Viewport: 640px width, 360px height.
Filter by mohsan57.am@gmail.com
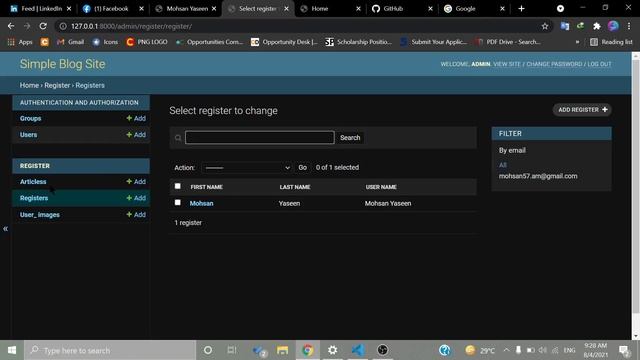[x=538, y=176]
